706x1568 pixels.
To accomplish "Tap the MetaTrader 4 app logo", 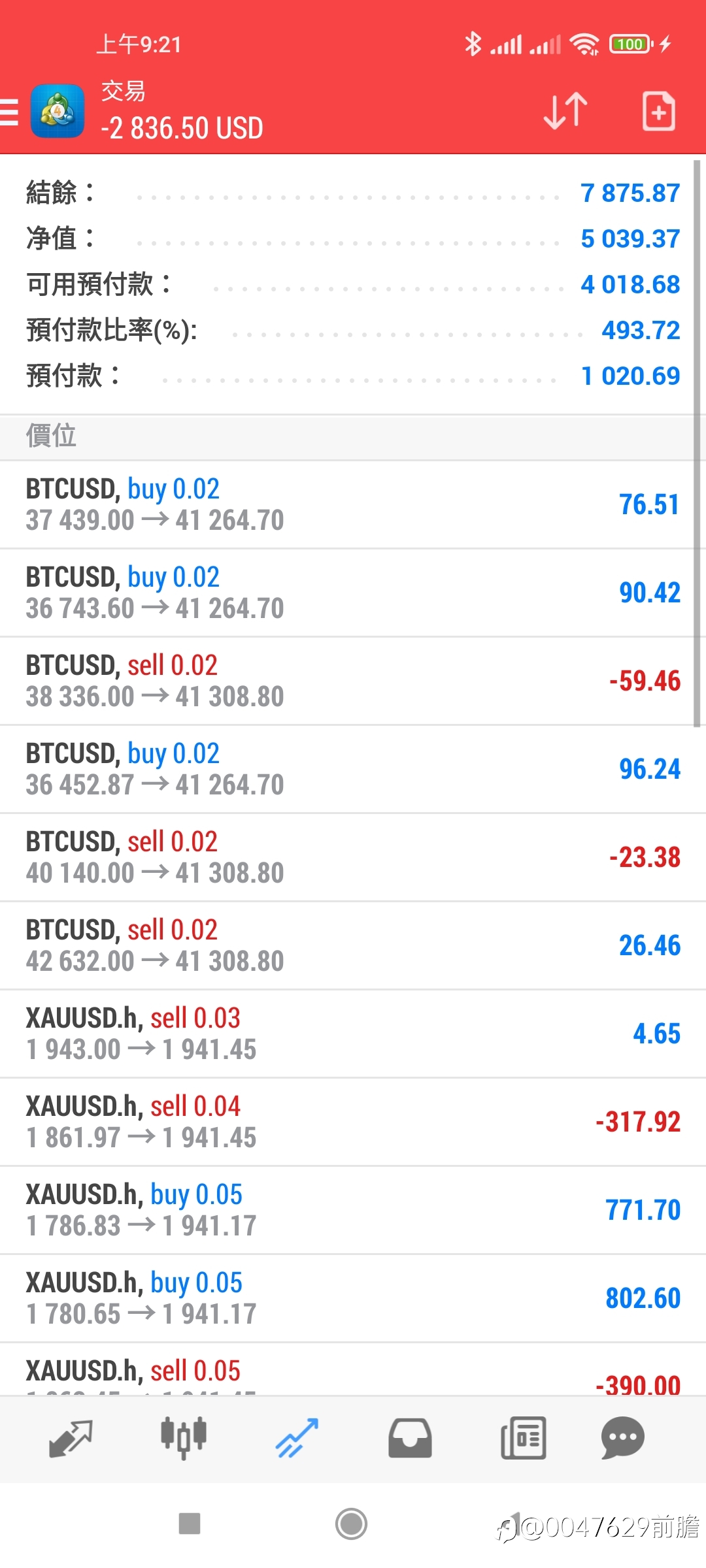I will 58,111.
